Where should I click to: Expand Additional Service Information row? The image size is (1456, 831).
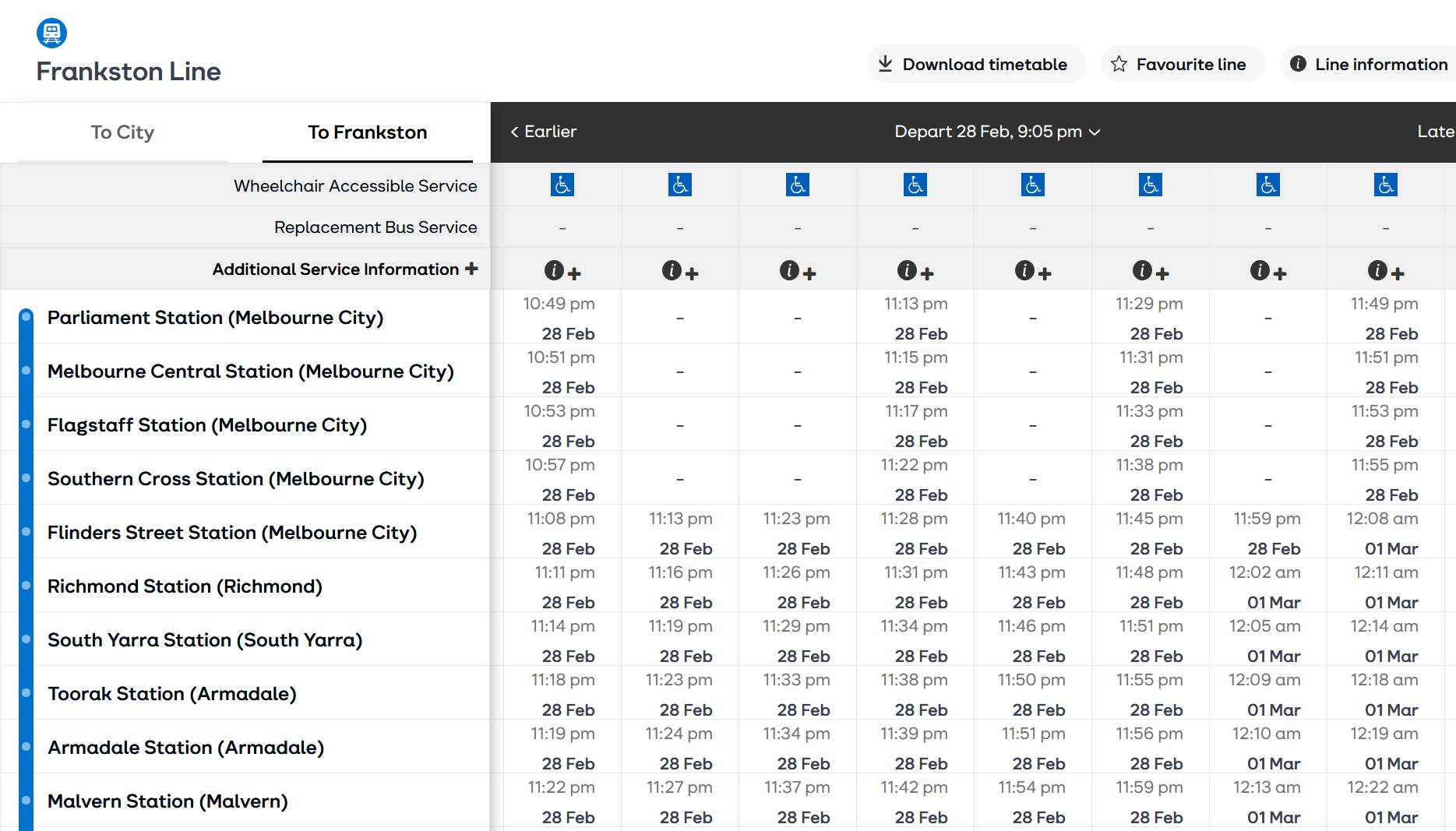(471, 269)
